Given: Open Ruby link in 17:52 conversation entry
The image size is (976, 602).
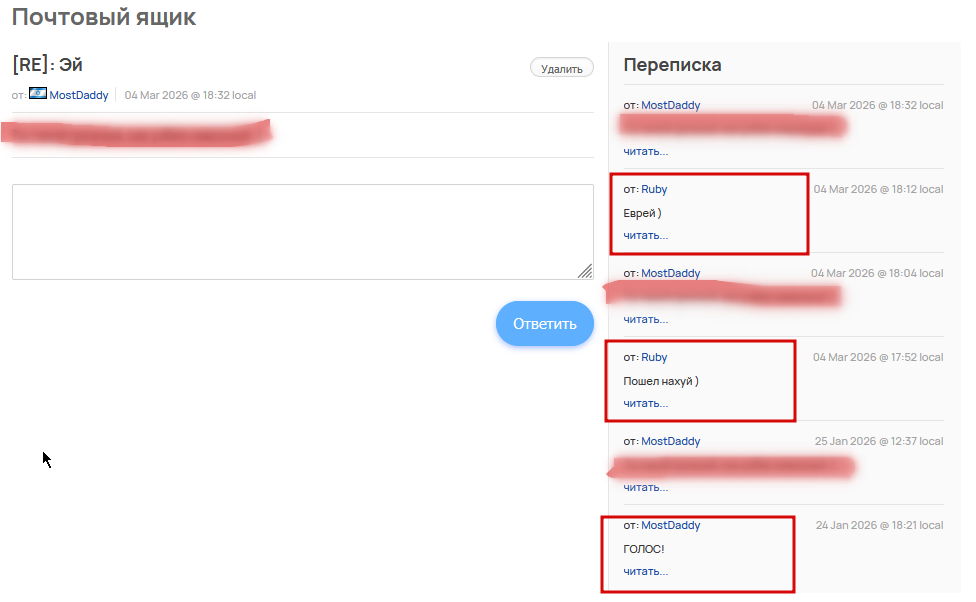Looking at the screenshot, I should pos(654,357).
